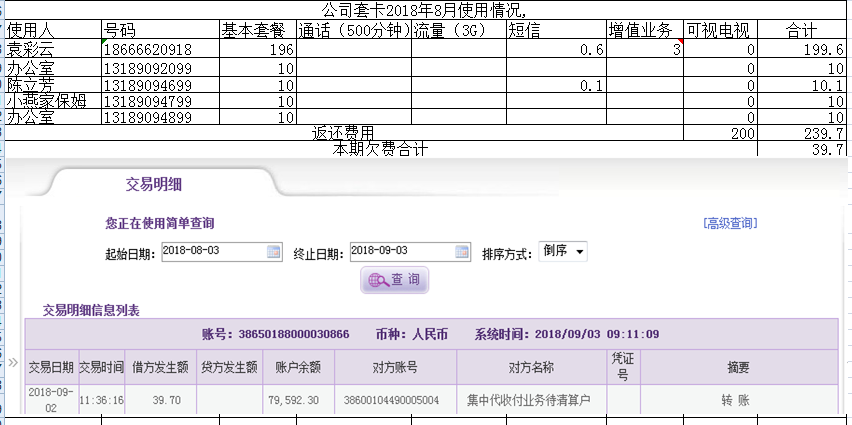Click the 返还费用 row label
852x425 pixels.
point(342,133)
